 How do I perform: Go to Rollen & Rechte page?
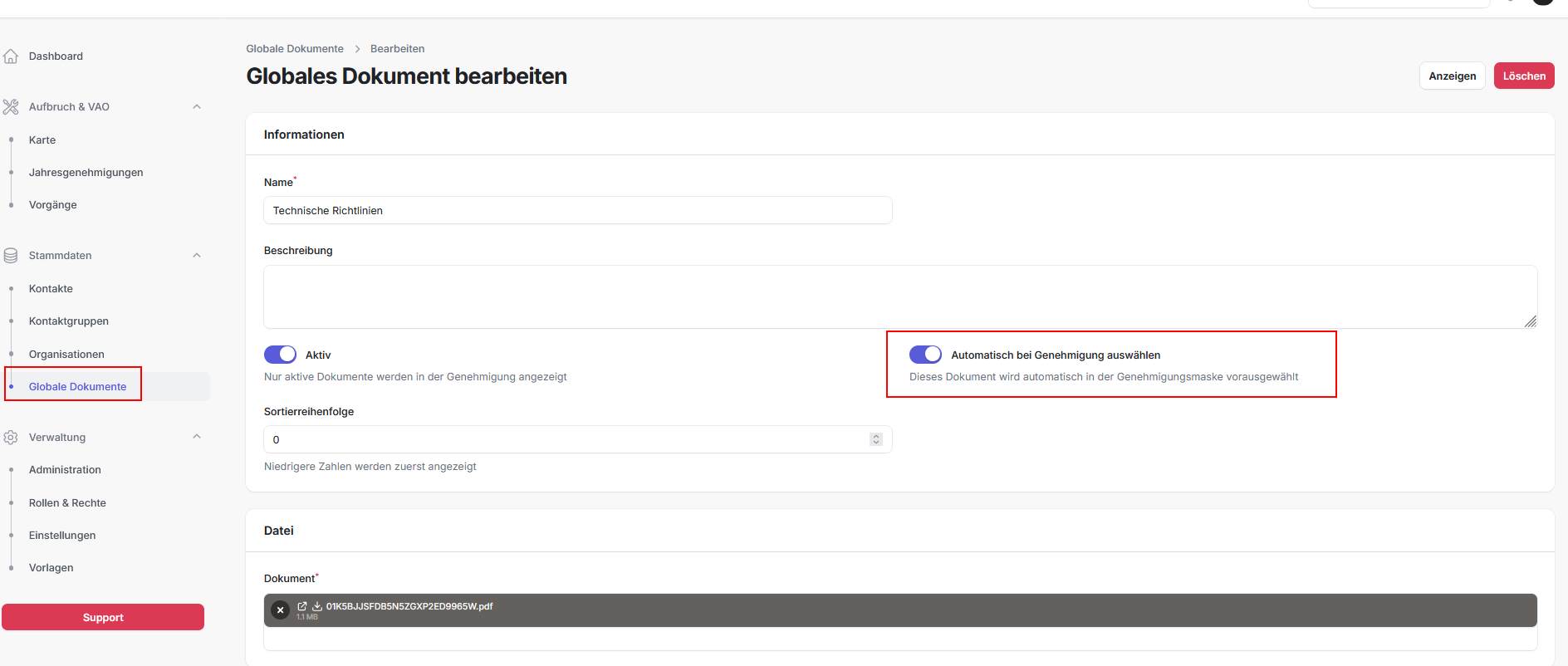[x=67, y=503]
